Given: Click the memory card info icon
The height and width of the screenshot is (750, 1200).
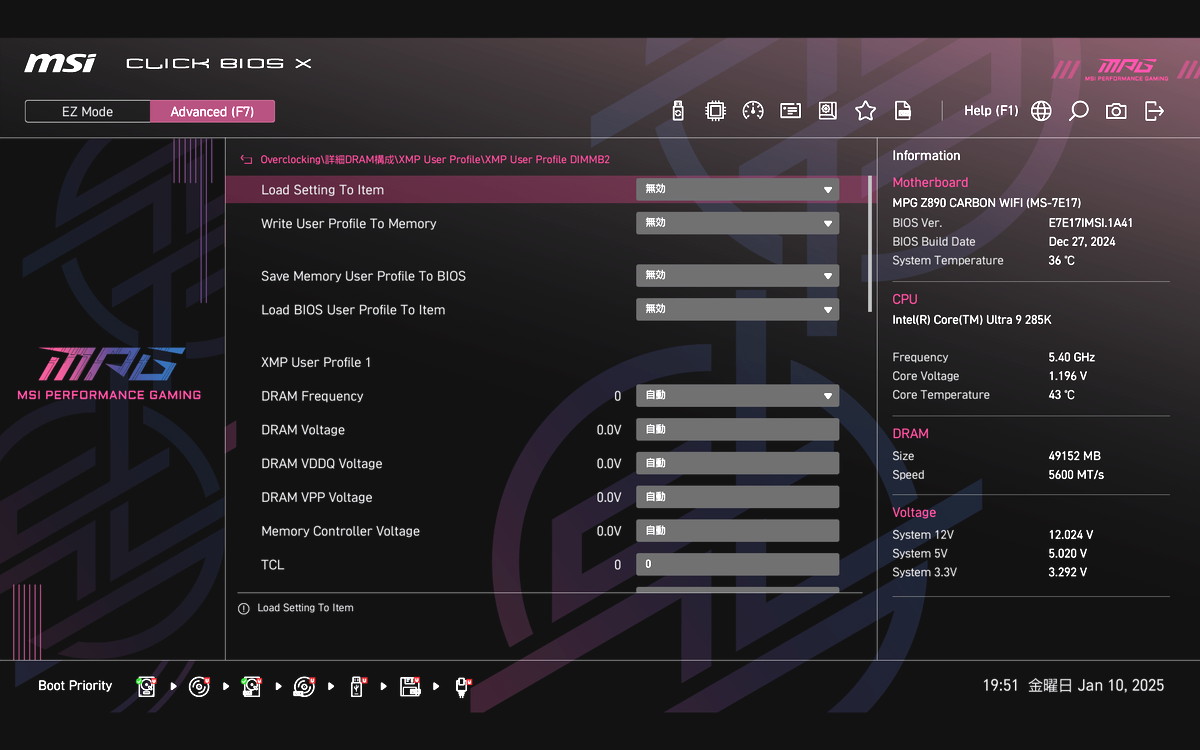Looking at the screenshot, I should click(x=791, y=111).
